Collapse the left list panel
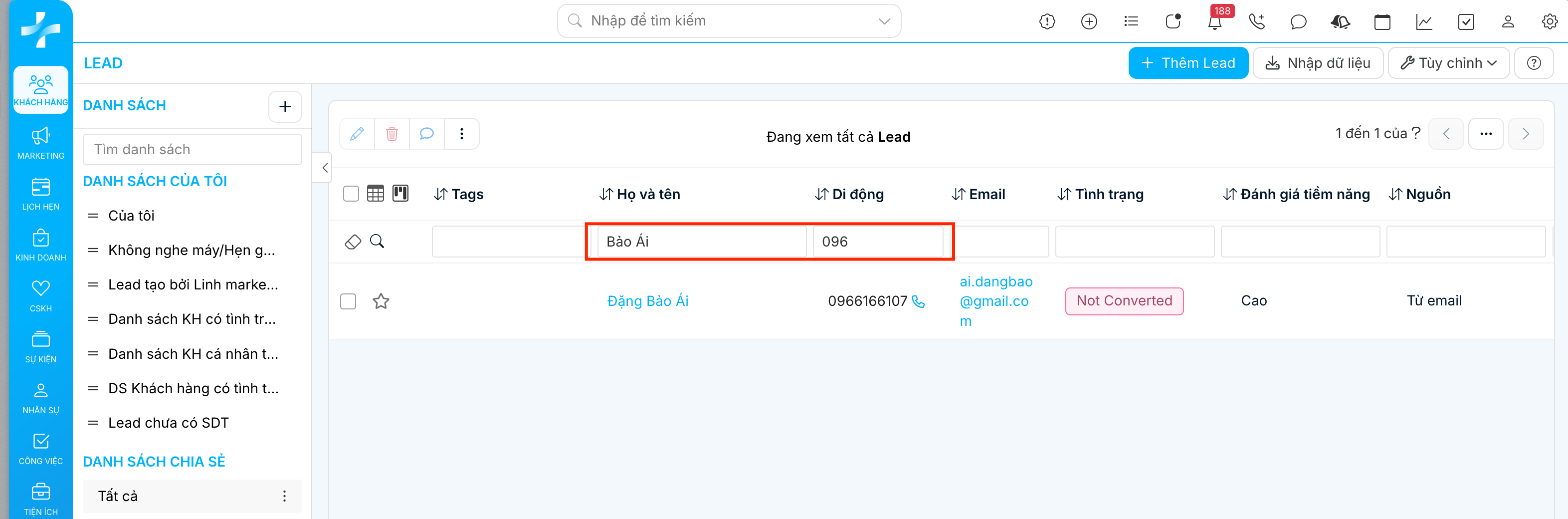1568x519 pixels. tap(325, 168)
